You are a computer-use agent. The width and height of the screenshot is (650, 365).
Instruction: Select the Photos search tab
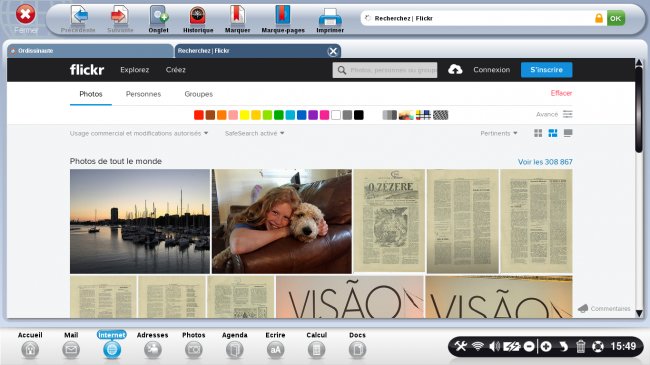pyautogui.click(x=91, y=94)
